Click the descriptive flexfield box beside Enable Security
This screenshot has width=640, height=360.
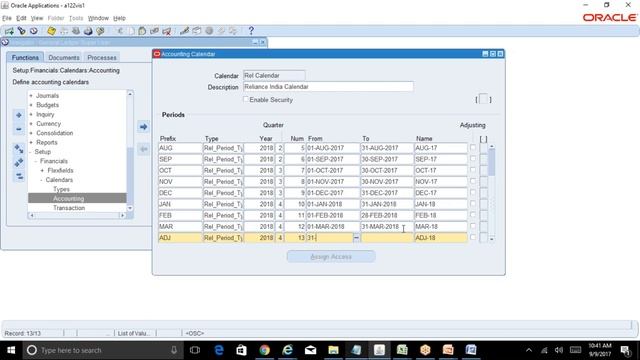tap(483, 99)
